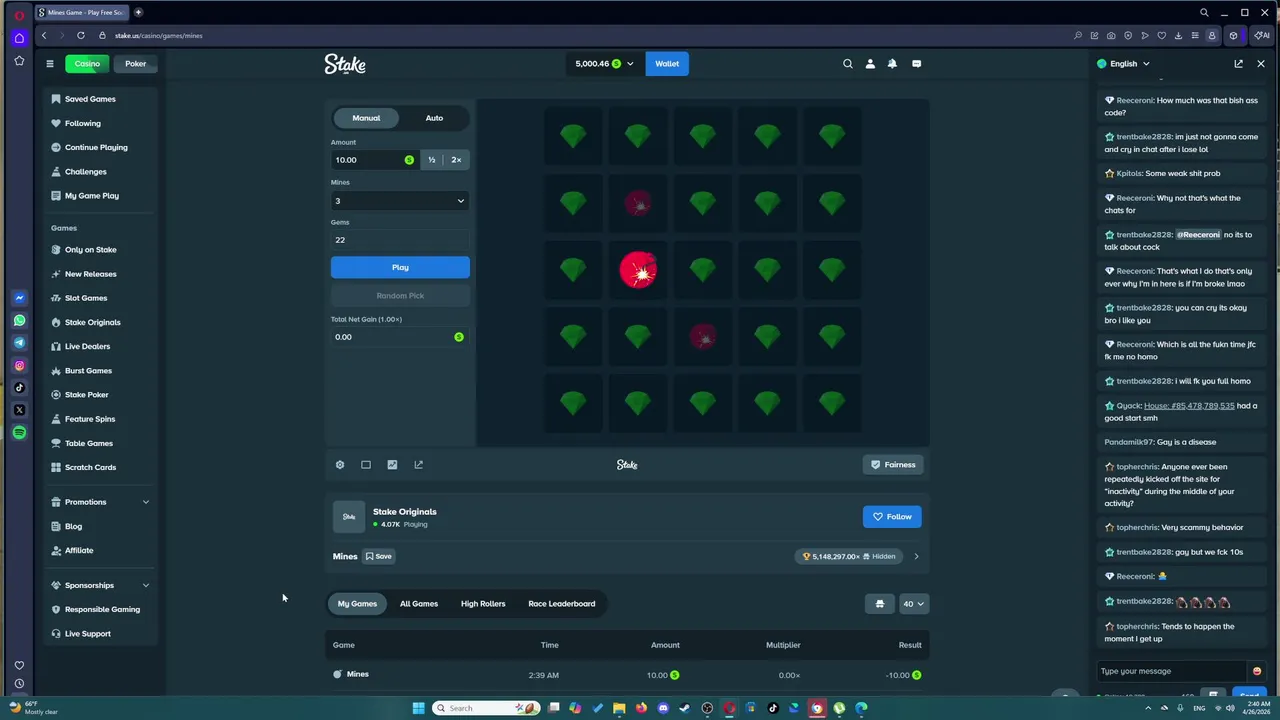
Task: Open Saved Games in sidebar
Action: click(x=90, y=99)
